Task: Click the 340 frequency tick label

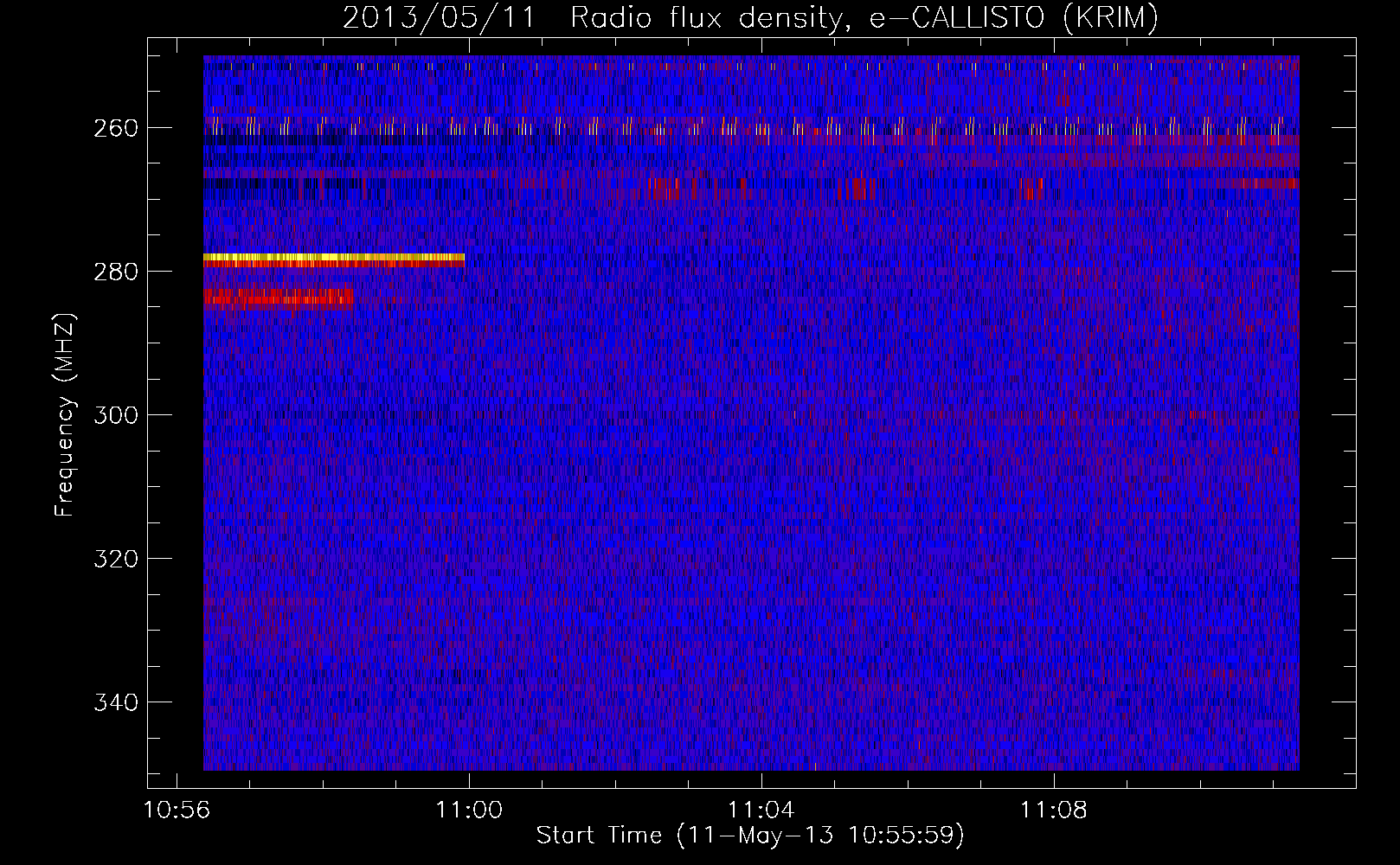Action: [115, 702]
